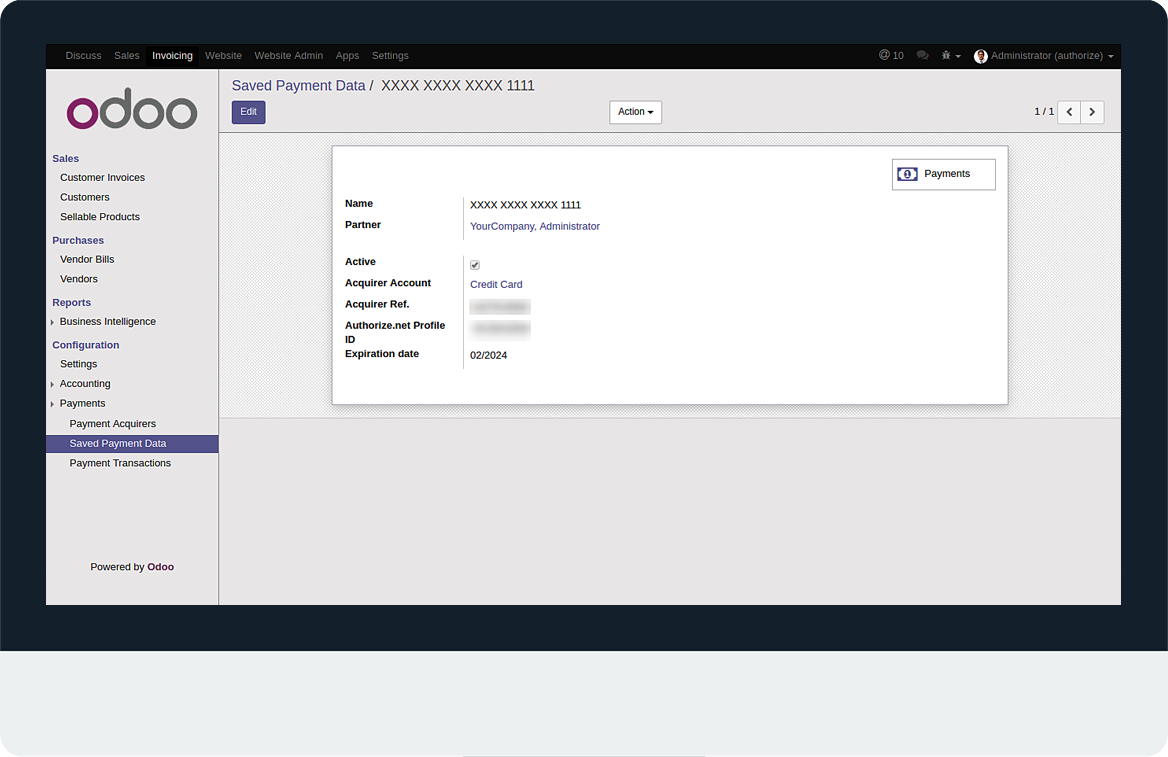
Task: Go back via Saved Payment Data breadcrumb
Action: pyautogui.click(x=299, y=86)
